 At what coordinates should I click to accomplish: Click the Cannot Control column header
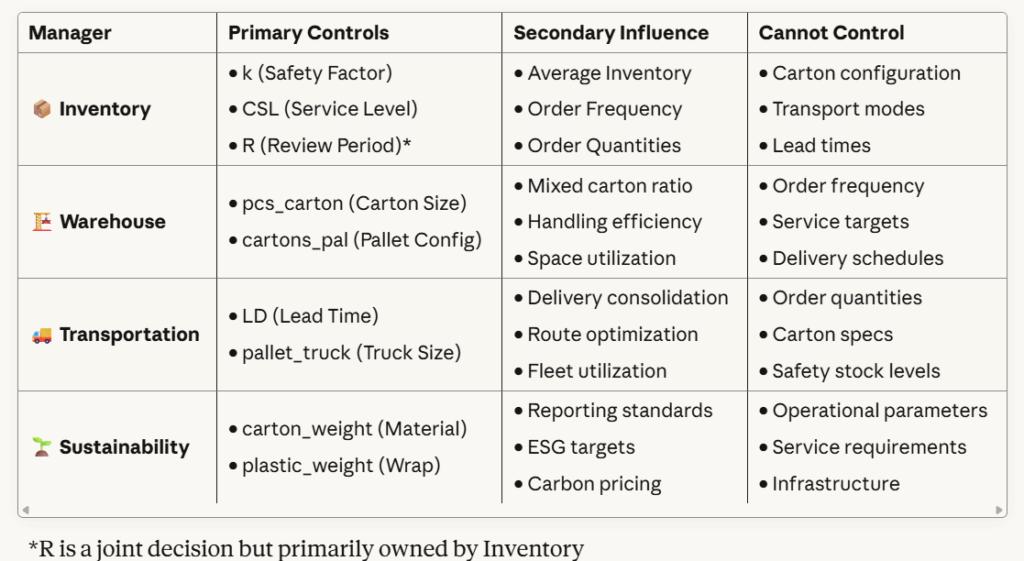pyautogui.click(x=831, y=33)
